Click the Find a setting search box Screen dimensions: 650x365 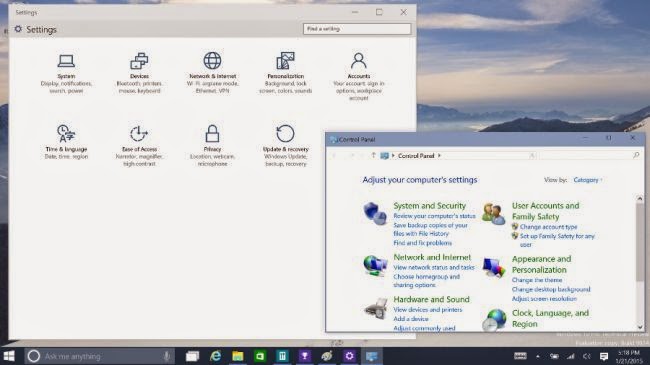pos(357,29)
